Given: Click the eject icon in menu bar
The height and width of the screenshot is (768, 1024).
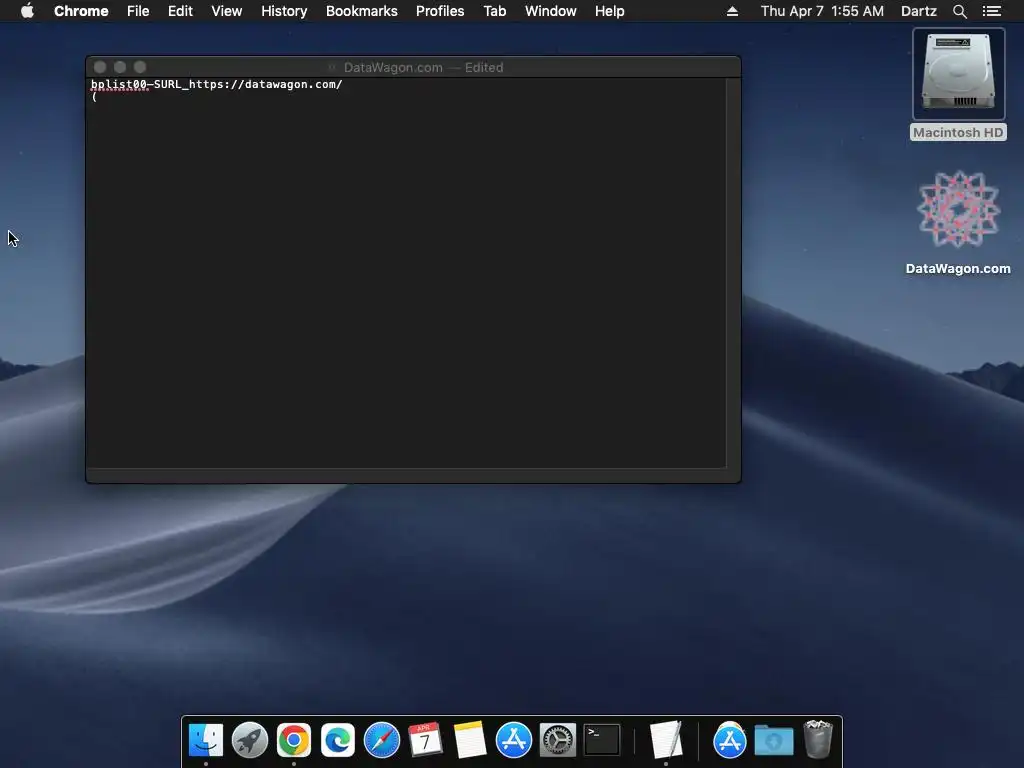Looking at the screenshot, I should [x=732, y=11].
